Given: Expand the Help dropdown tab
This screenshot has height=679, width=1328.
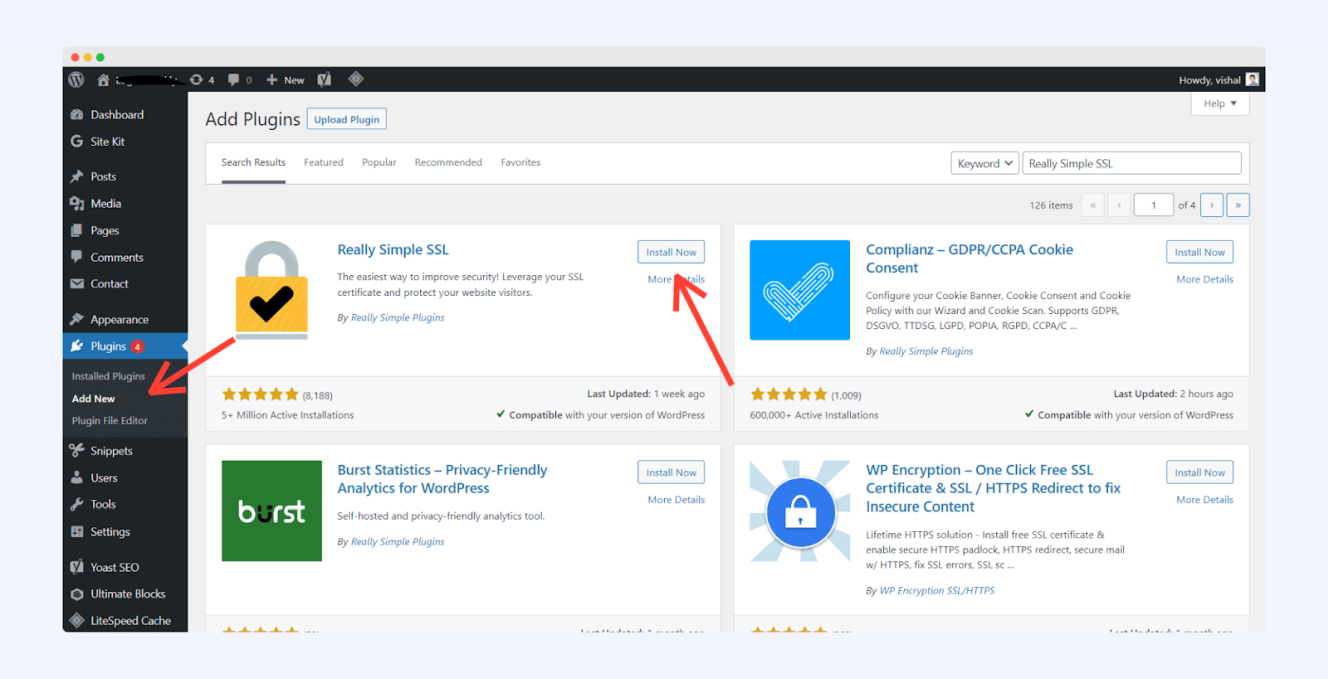Looking at the screenshot, I should point(1220,103).
